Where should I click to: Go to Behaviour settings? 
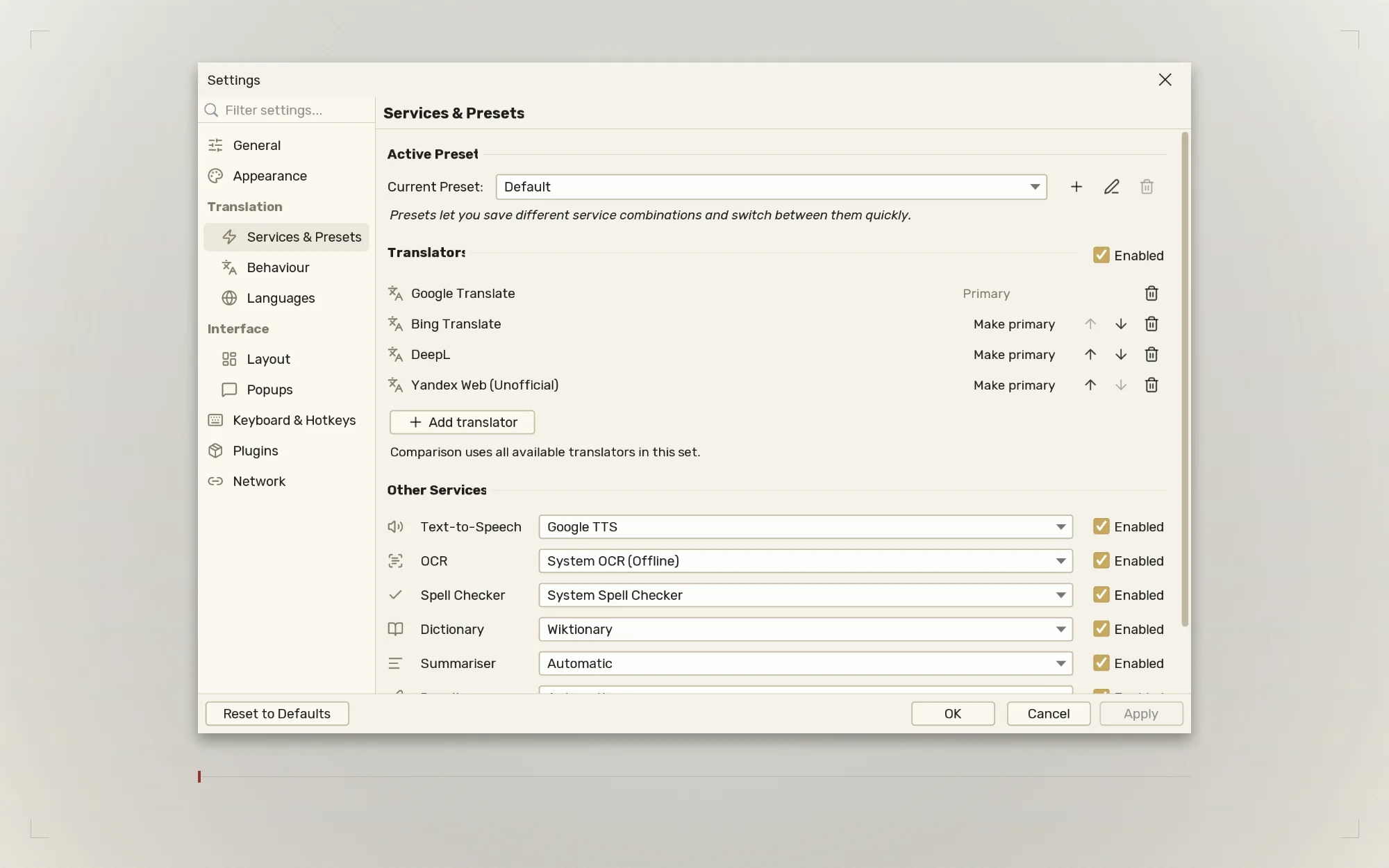[286, 267]
